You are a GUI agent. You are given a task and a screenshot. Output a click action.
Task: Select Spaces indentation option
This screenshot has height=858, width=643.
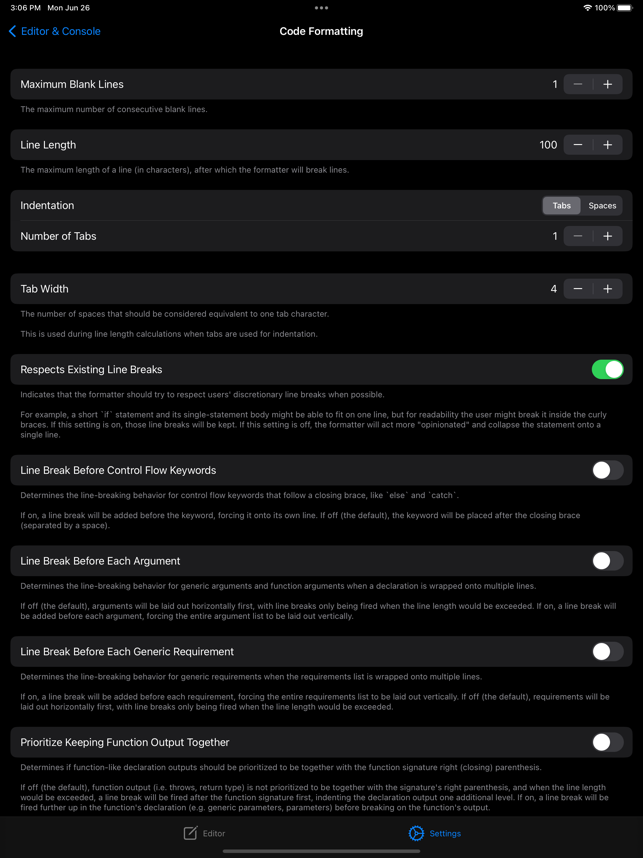click(x=602, y=206)
